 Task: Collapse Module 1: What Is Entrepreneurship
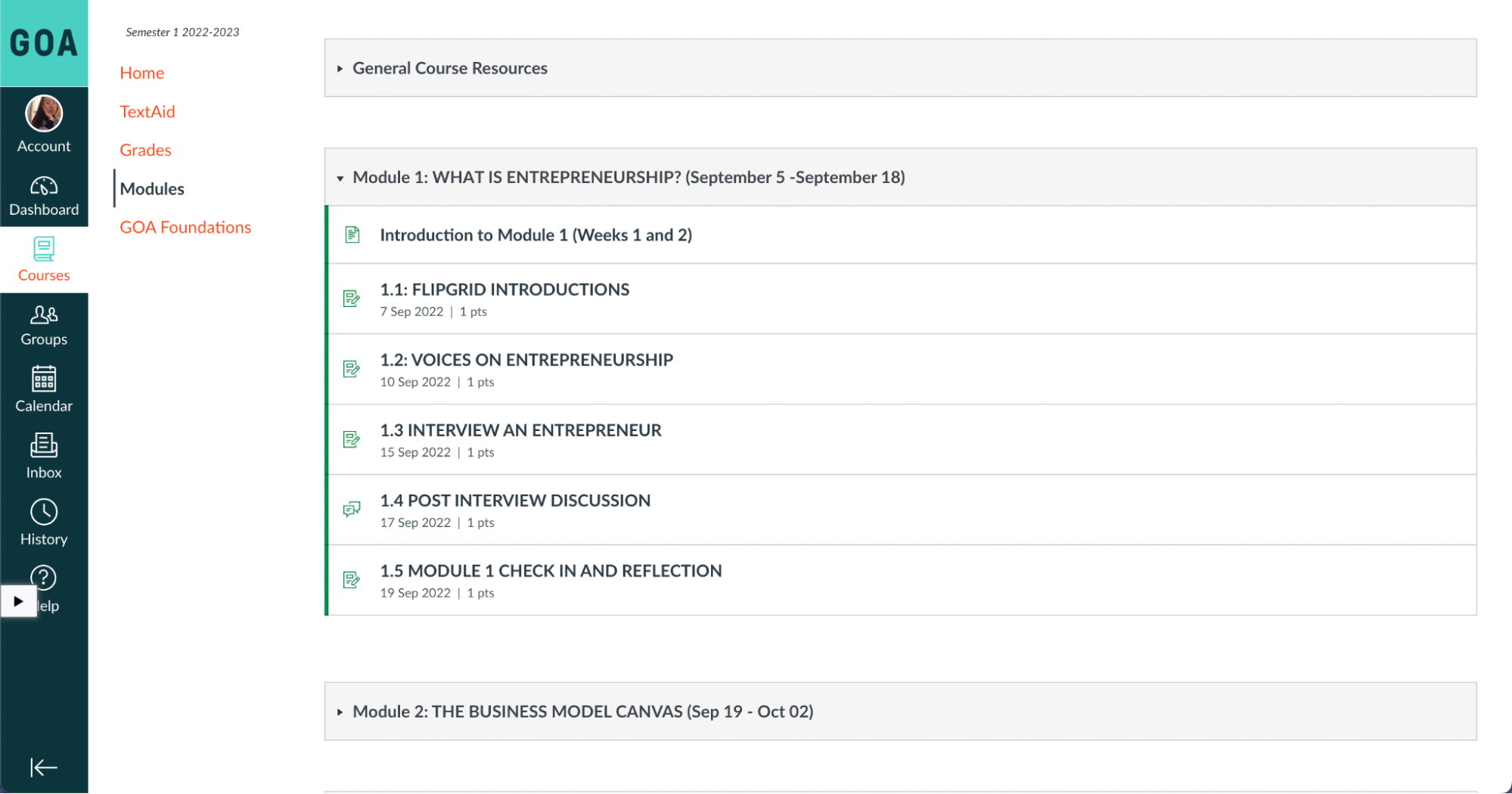tap(340, 178)
